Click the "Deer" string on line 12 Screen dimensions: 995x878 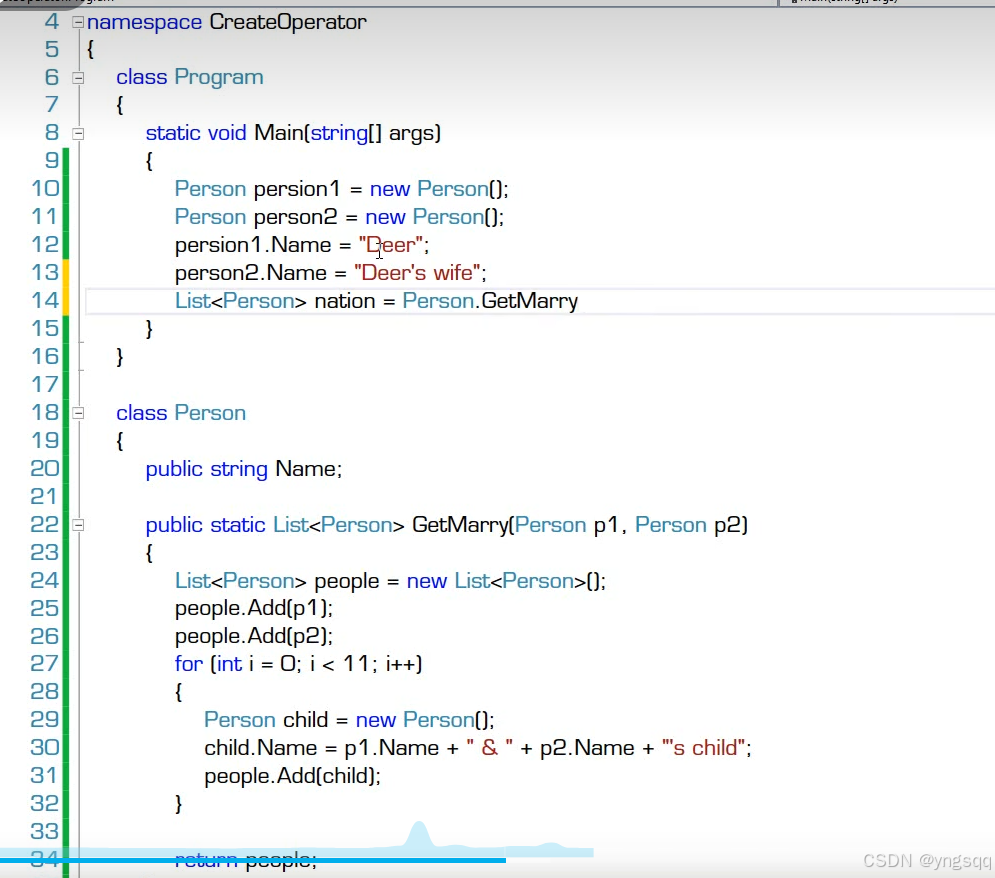(390, 245)
